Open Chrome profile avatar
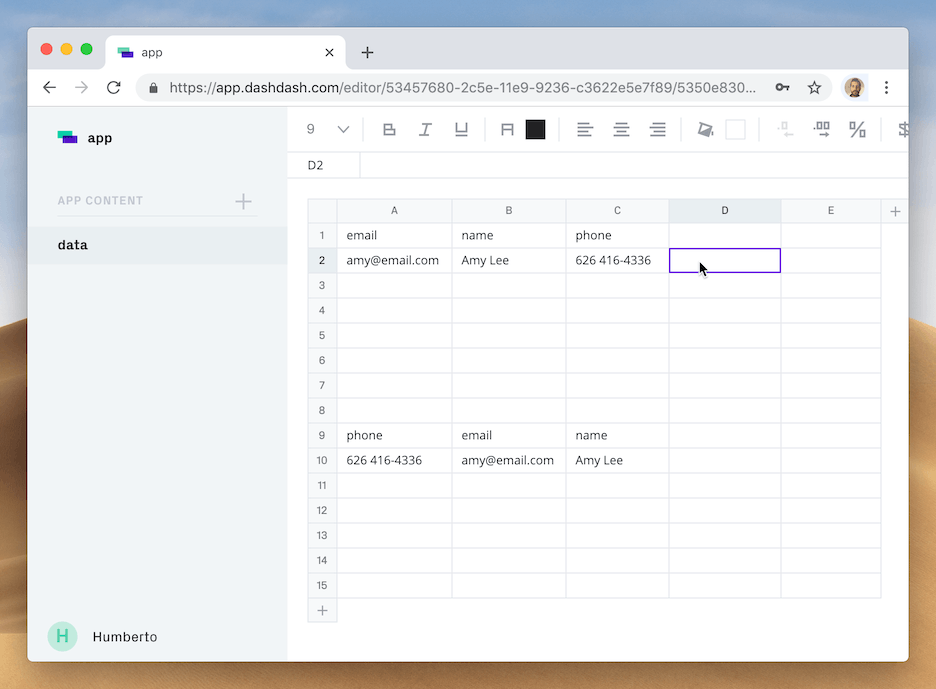The width and height of the screenshot is (936, 689). coord(854,88)
